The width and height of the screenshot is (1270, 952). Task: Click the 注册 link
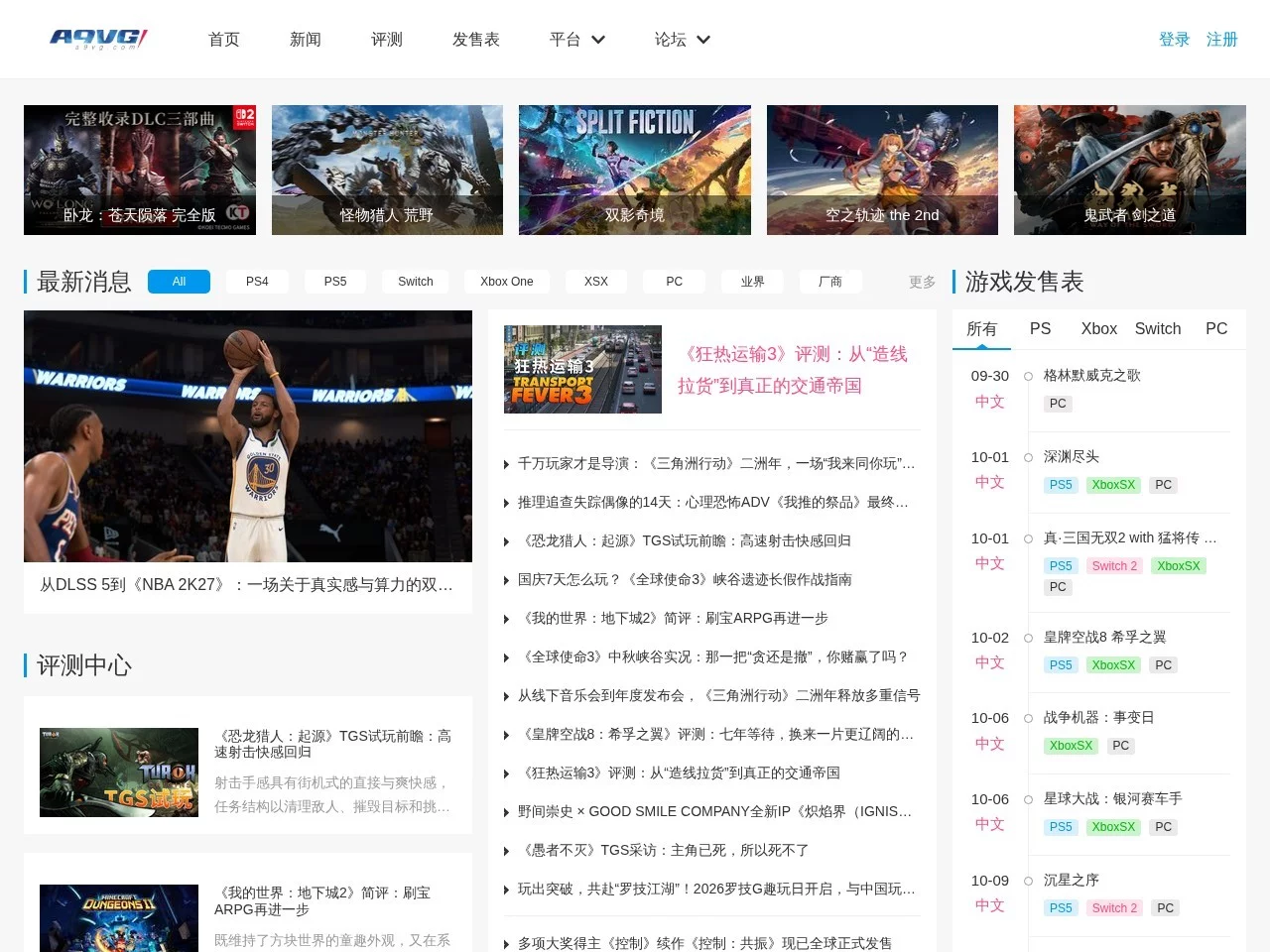click(1222, 40)
